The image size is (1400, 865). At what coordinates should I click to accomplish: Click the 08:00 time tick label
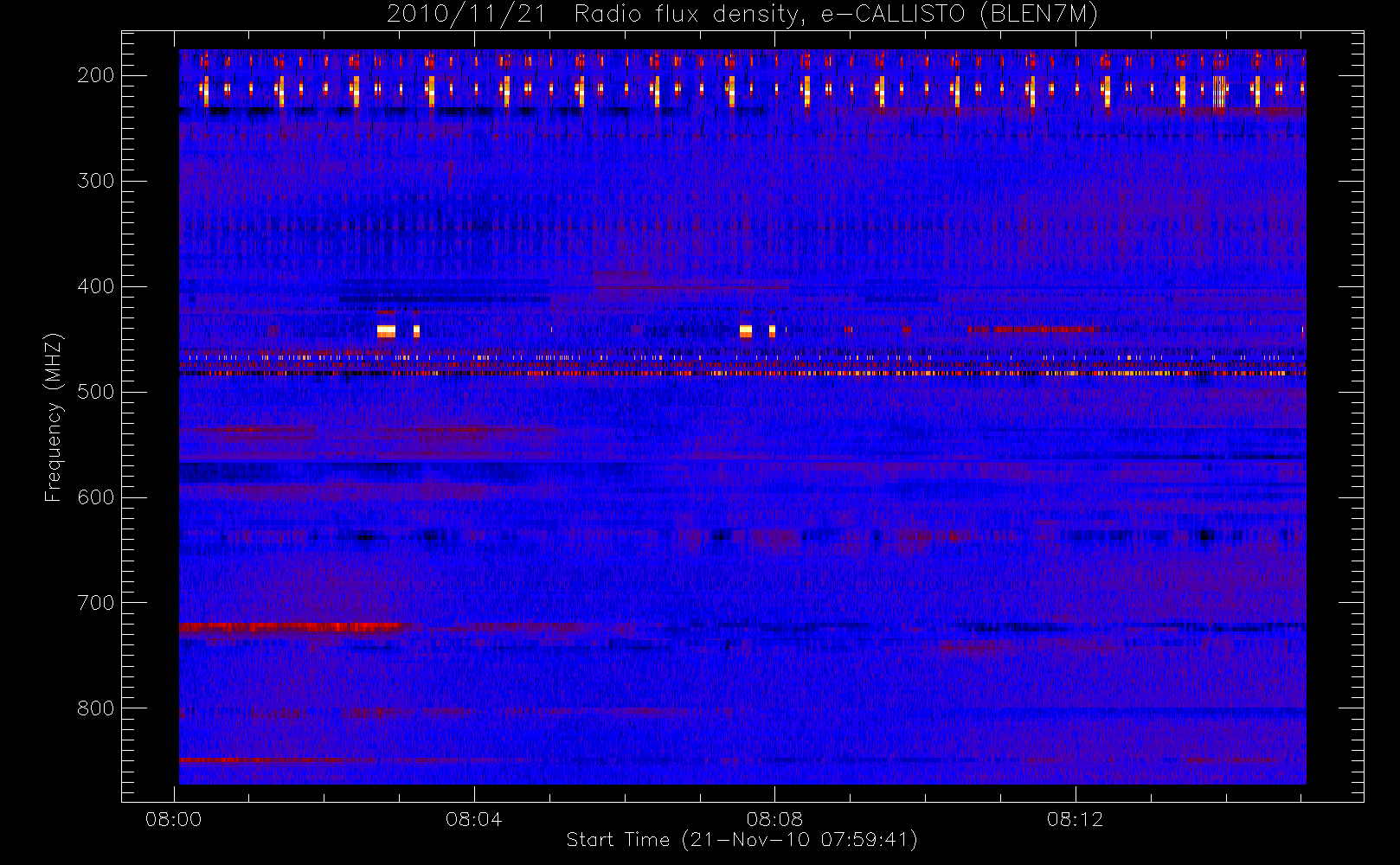(x=173, y=819)
